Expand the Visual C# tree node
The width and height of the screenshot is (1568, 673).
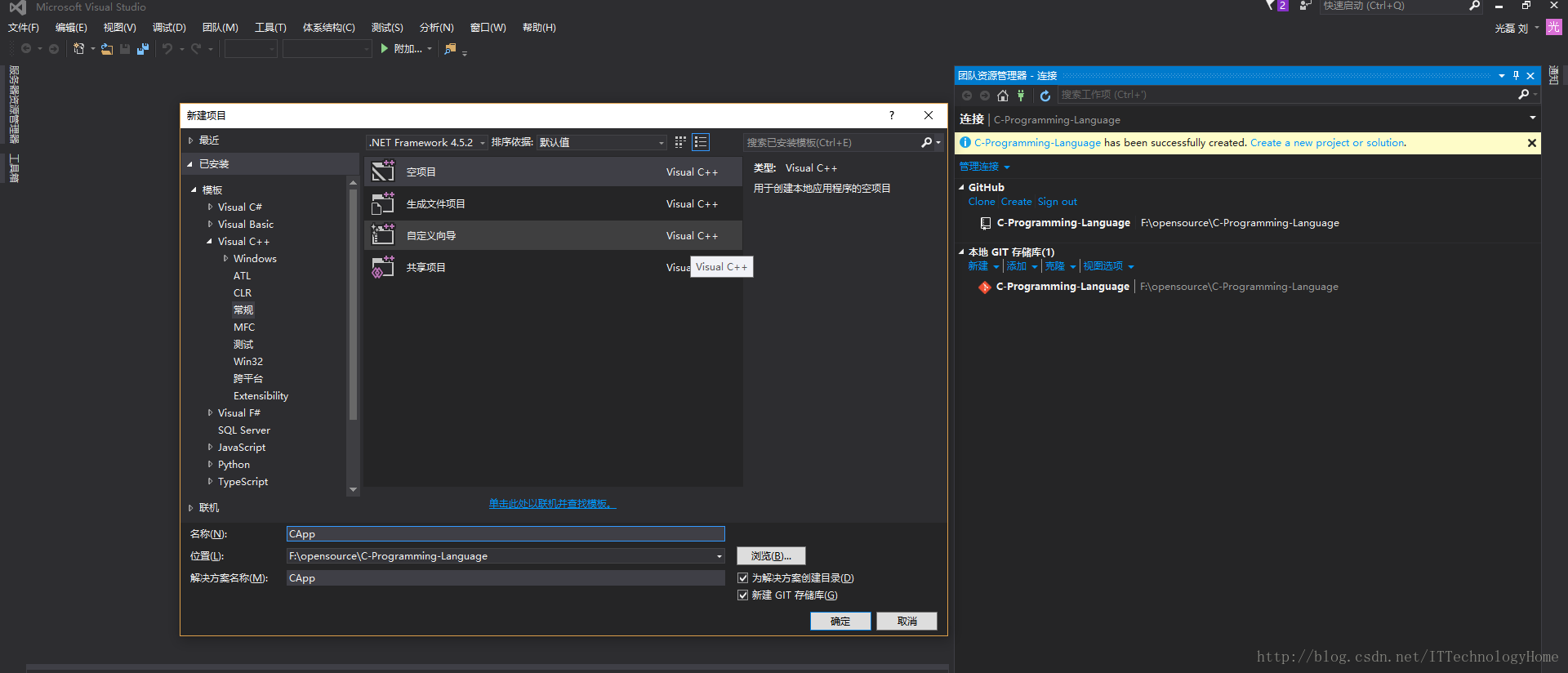[x=210, y=207]
